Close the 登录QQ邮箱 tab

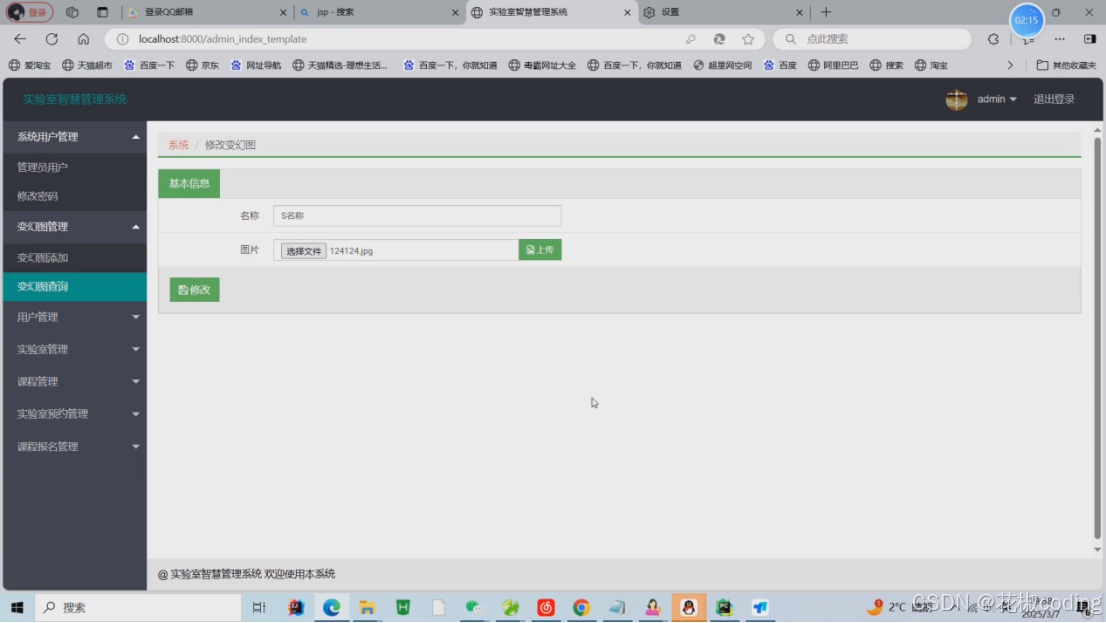coord(283,12)
